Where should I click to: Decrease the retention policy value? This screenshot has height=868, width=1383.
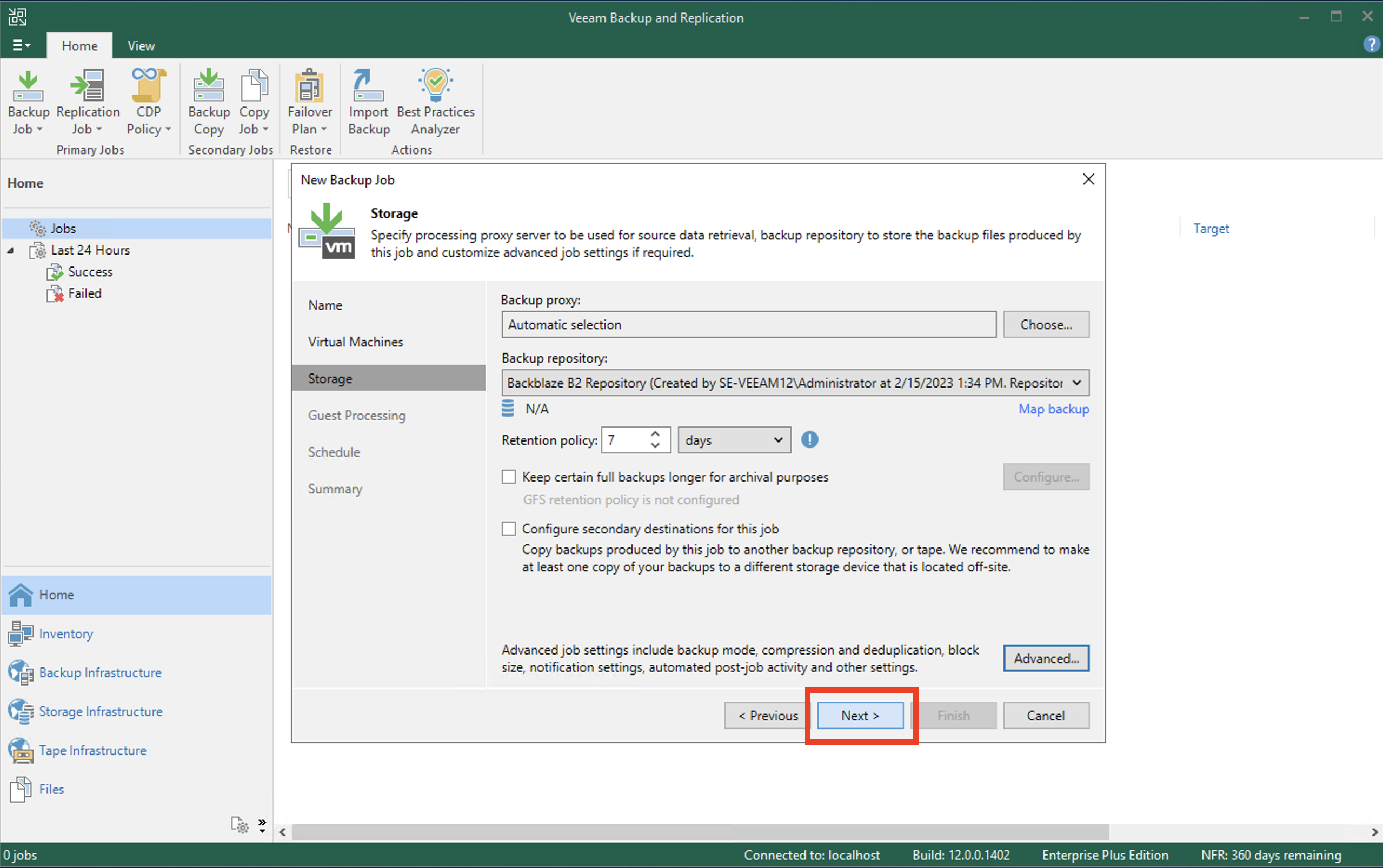[x=655, y=446]
